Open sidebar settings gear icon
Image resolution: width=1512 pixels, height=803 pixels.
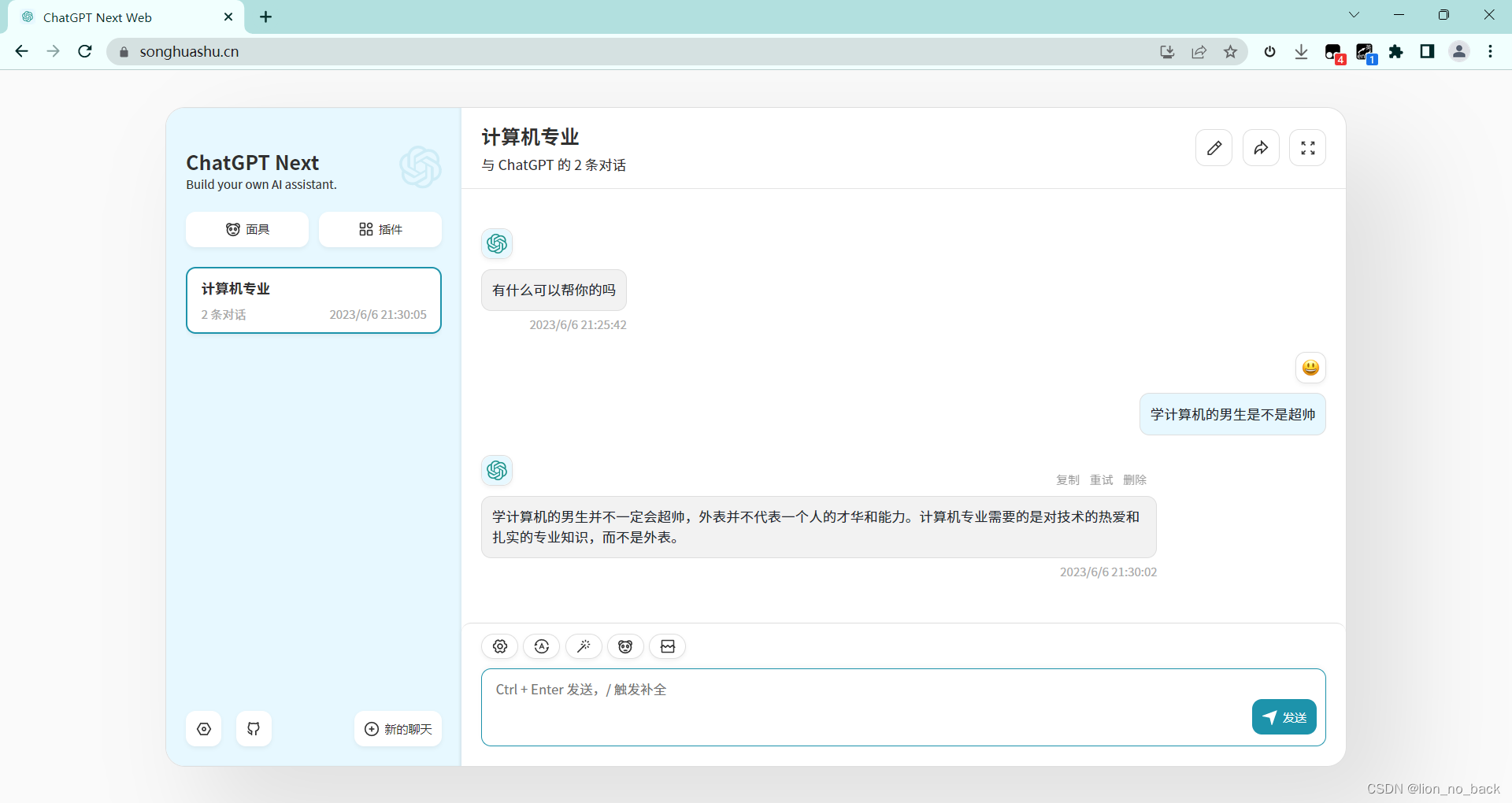tap(204, 729)
